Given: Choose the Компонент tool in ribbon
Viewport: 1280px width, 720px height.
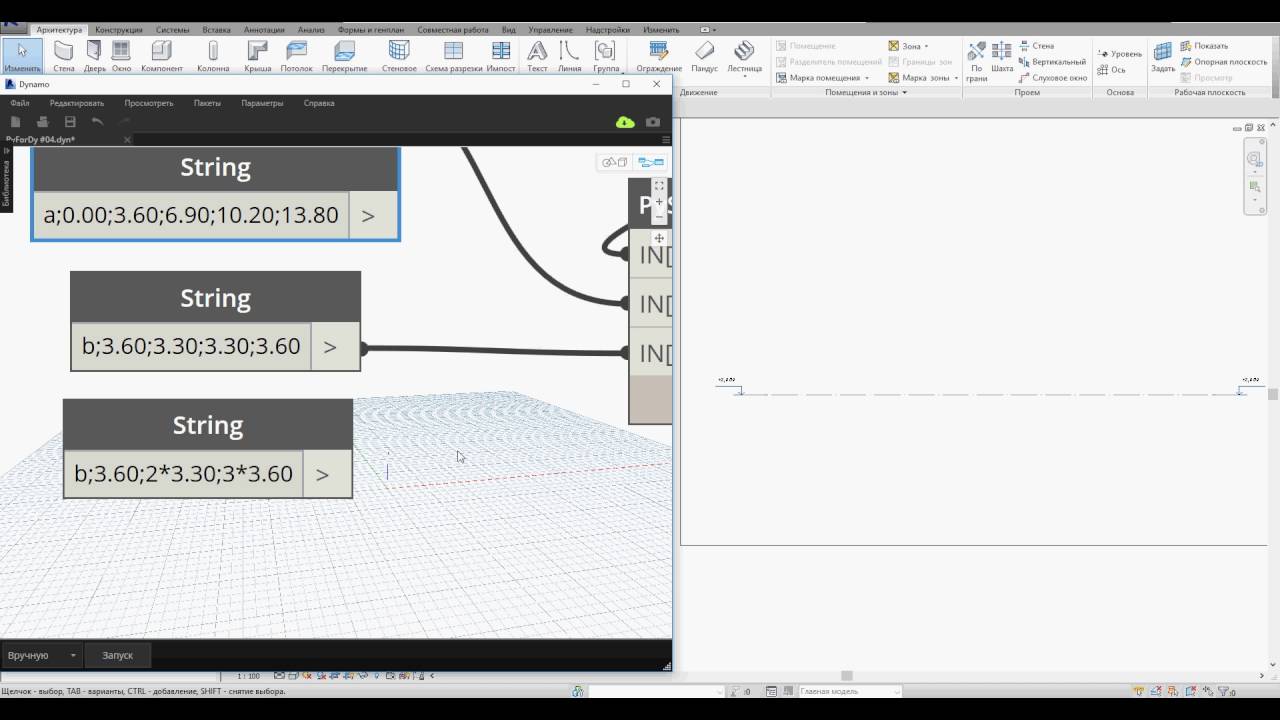Looking at the screenshot, I should tap(162, 56).
